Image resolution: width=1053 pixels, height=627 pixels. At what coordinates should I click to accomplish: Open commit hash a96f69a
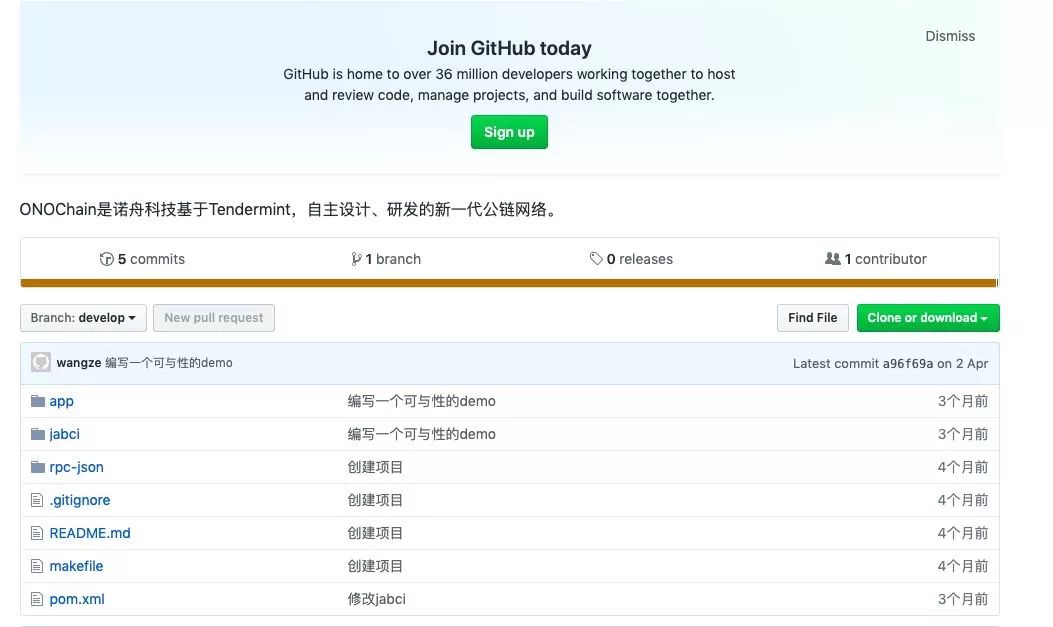[x=907, y=364]
